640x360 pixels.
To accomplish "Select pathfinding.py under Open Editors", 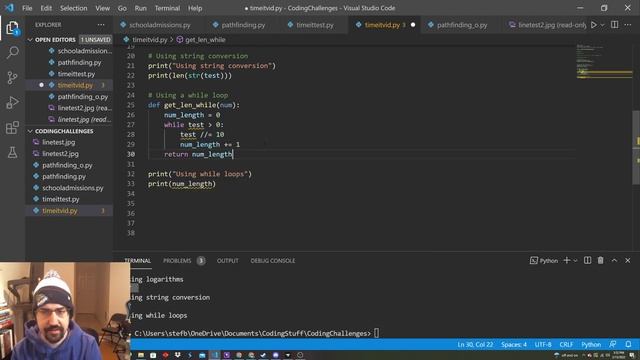I will [69, 62].
